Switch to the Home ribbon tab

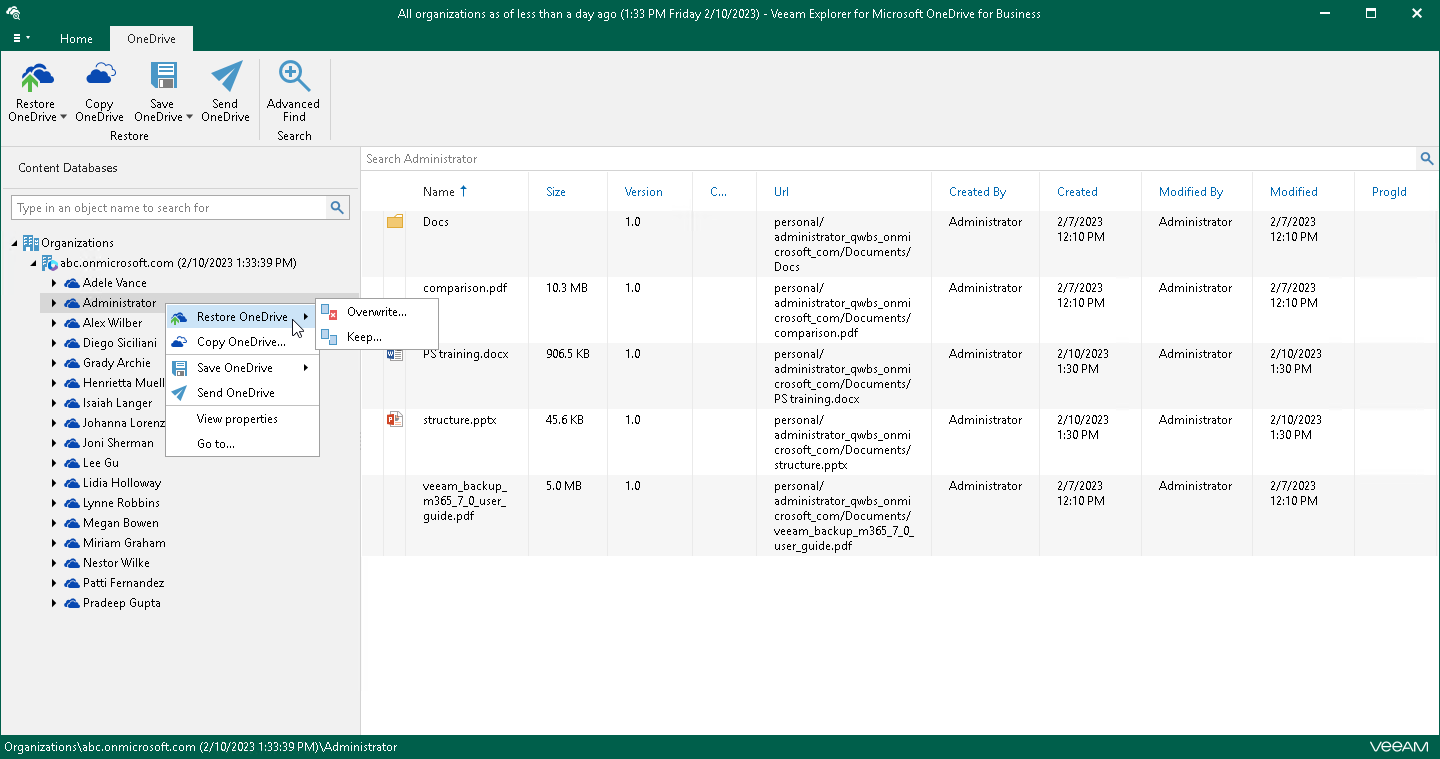pos(76,39)
